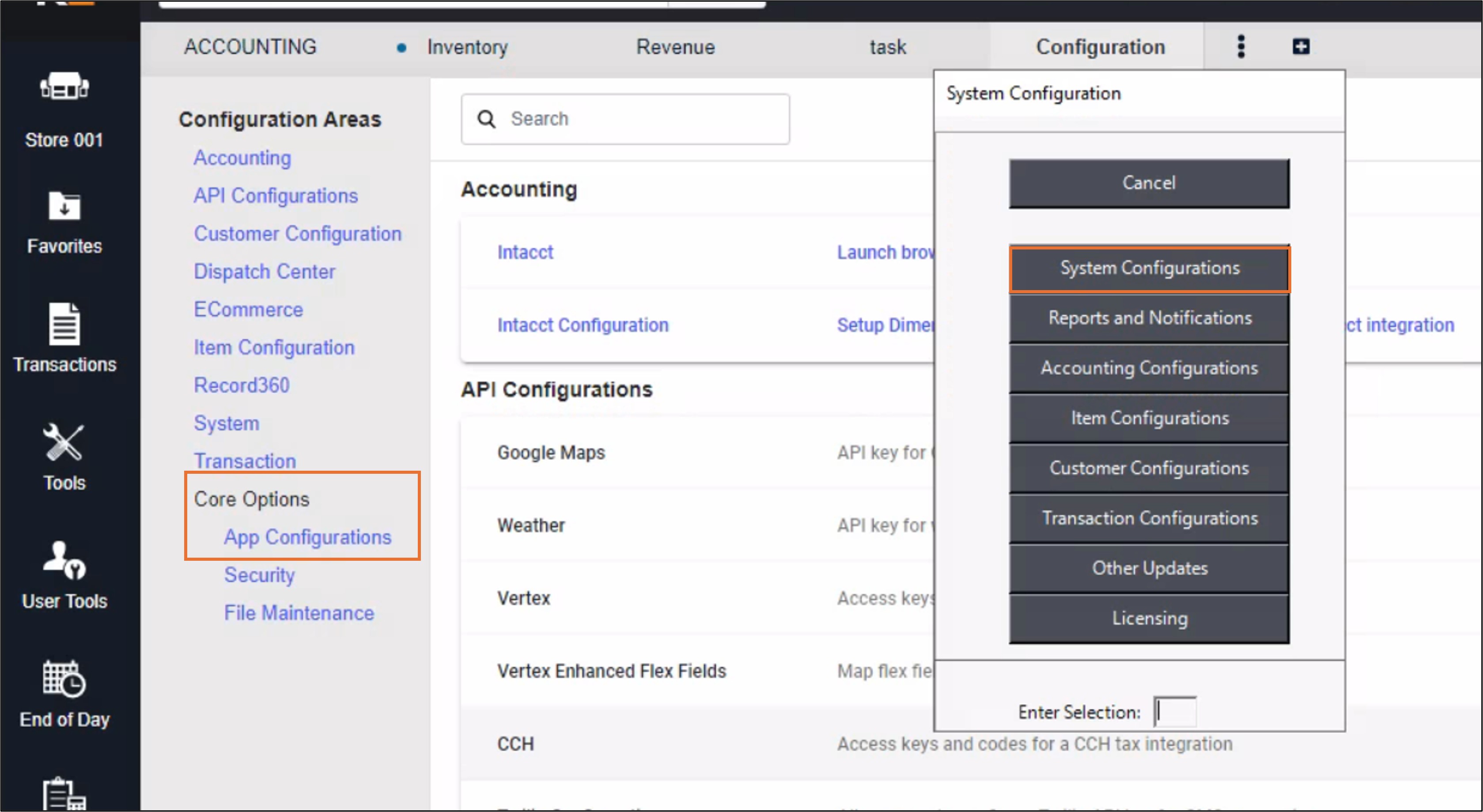
Task: Open the Transactions sidebar icon
Action: tap(64, 325)
